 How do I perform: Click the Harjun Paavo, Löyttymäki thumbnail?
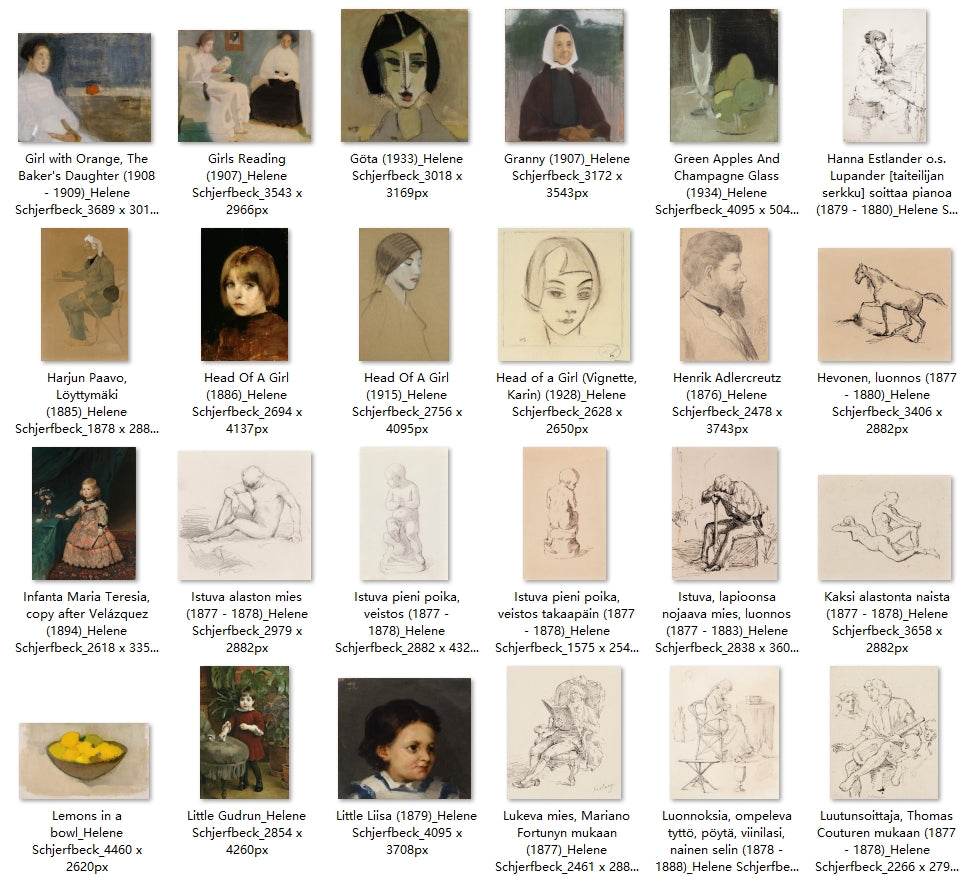[85, 294]
